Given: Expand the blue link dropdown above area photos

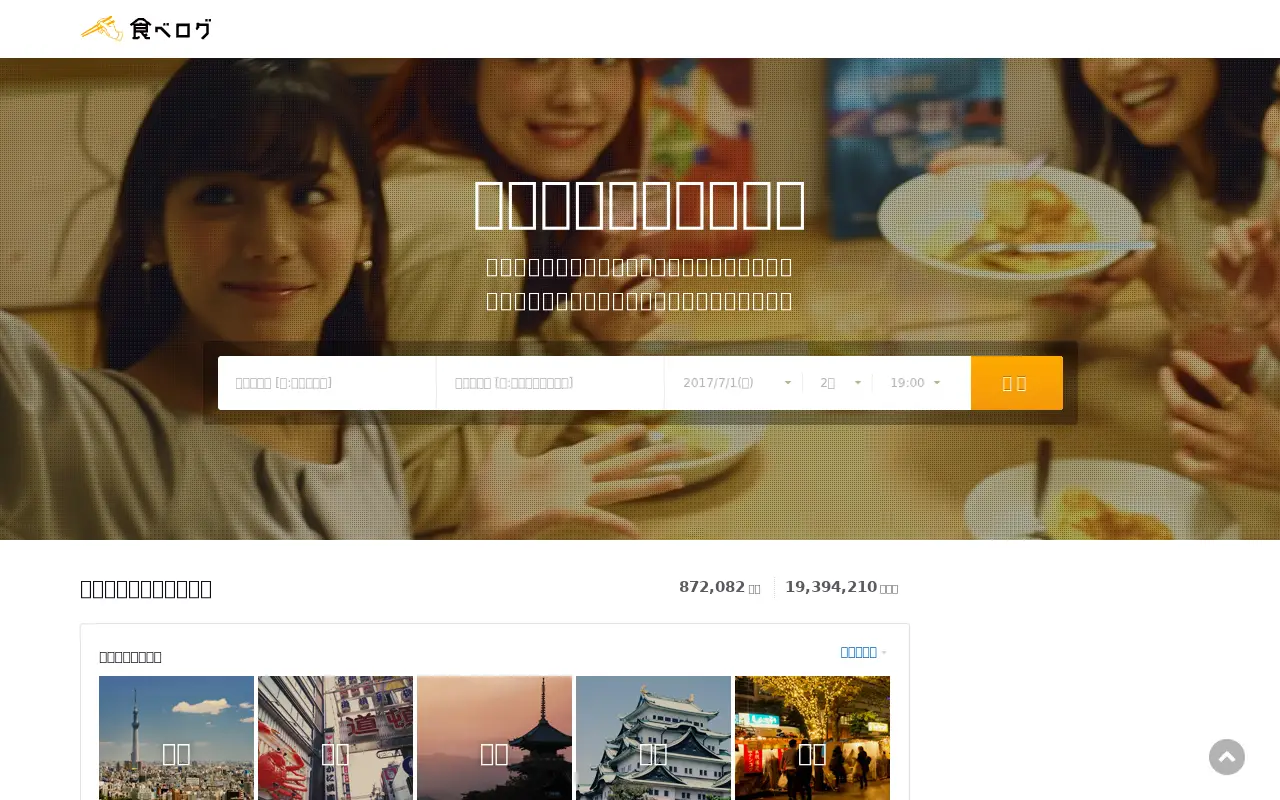Looking at the screenshot, I should 864,652.
